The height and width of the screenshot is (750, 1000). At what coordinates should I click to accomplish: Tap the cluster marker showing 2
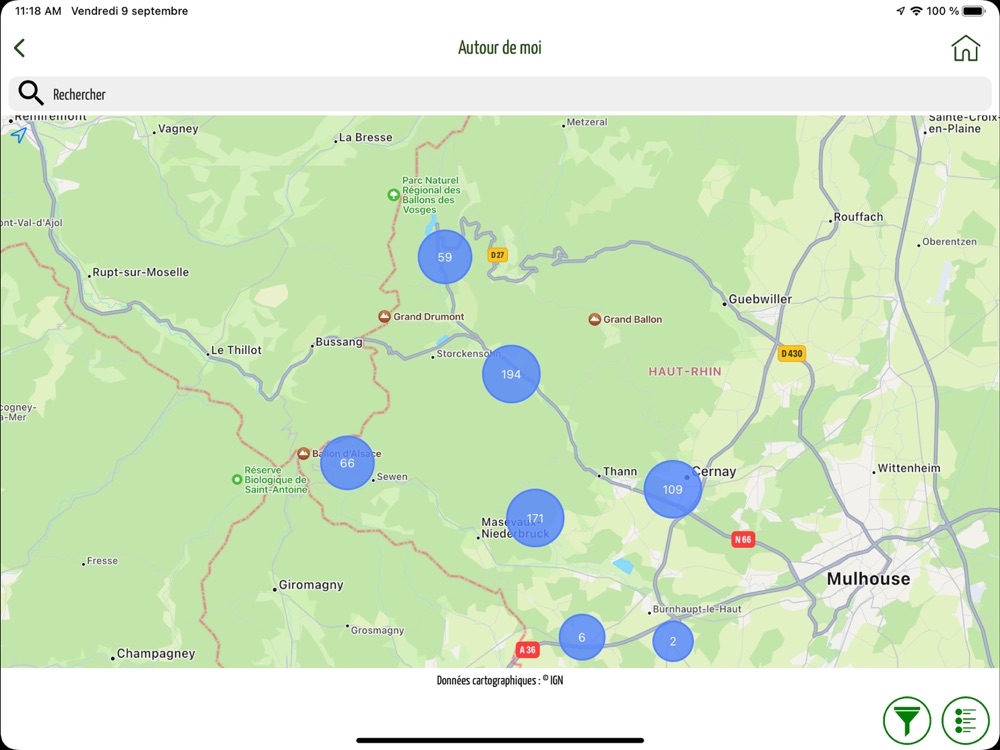click(673, 641)
